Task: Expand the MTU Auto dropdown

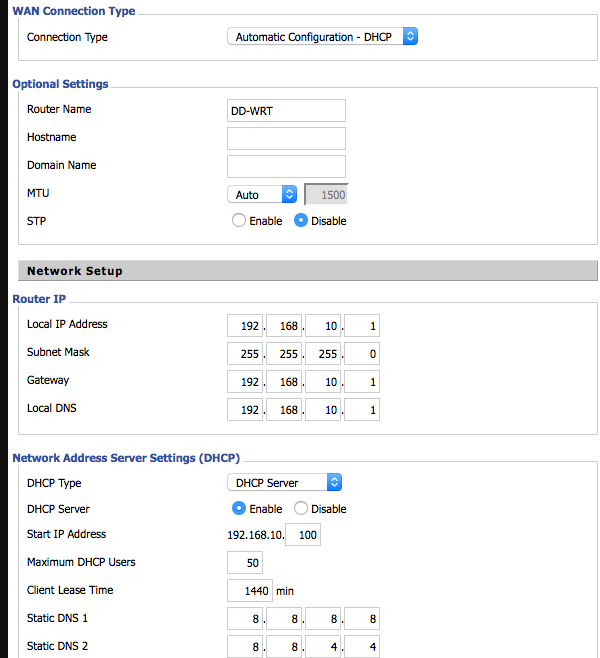Action: tap(262, 194)
